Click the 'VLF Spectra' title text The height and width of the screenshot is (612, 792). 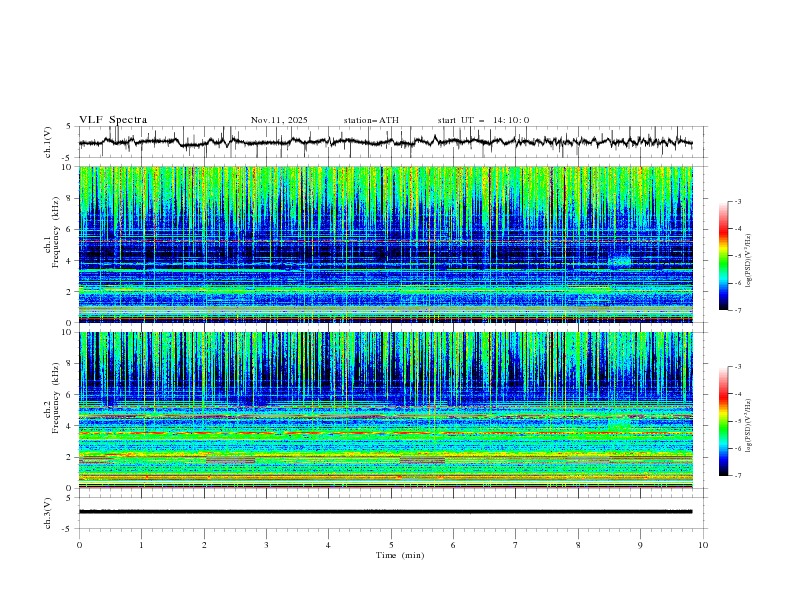point(113,120)
